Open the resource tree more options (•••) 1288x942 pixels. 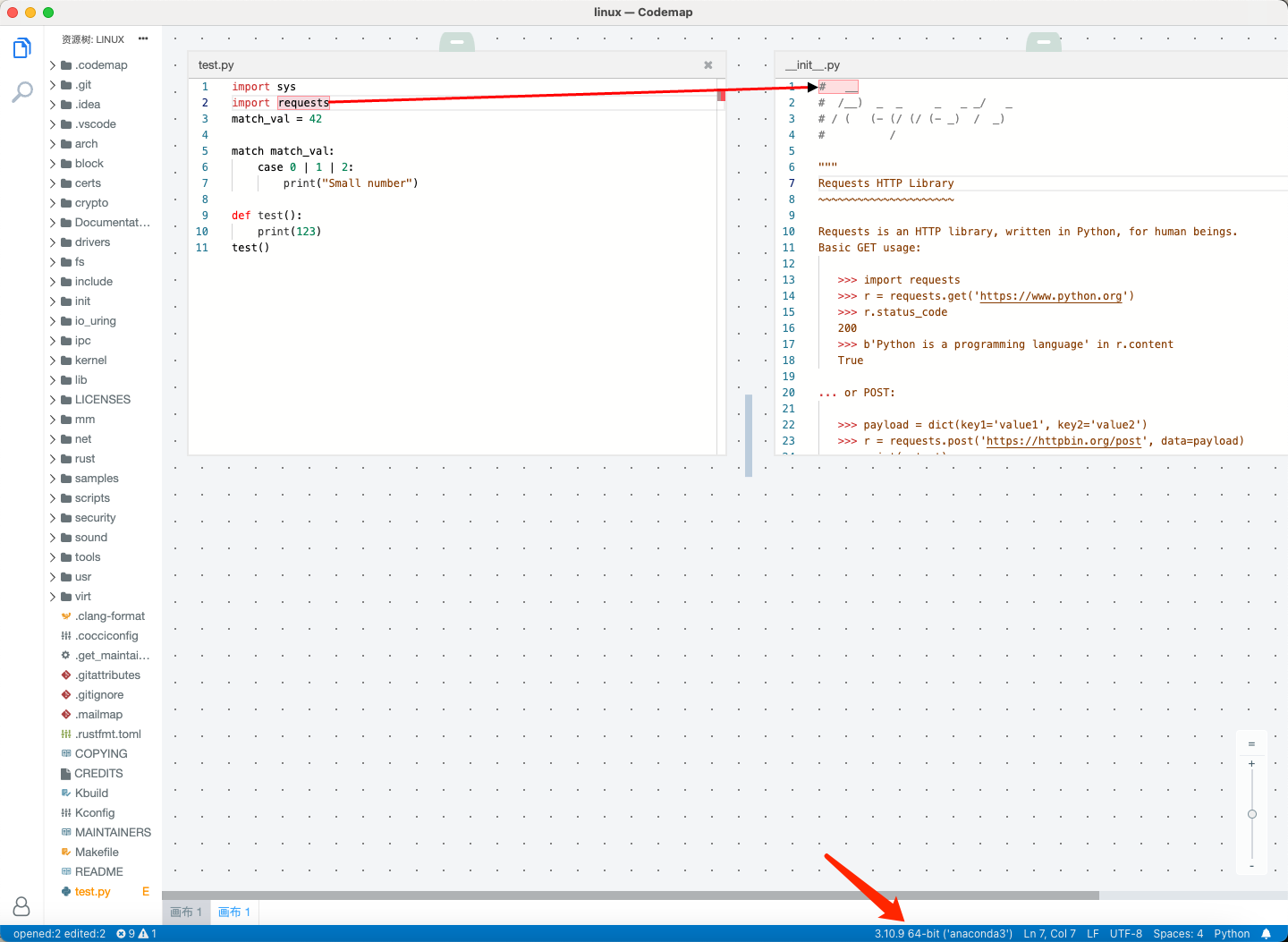coord(143,39)
